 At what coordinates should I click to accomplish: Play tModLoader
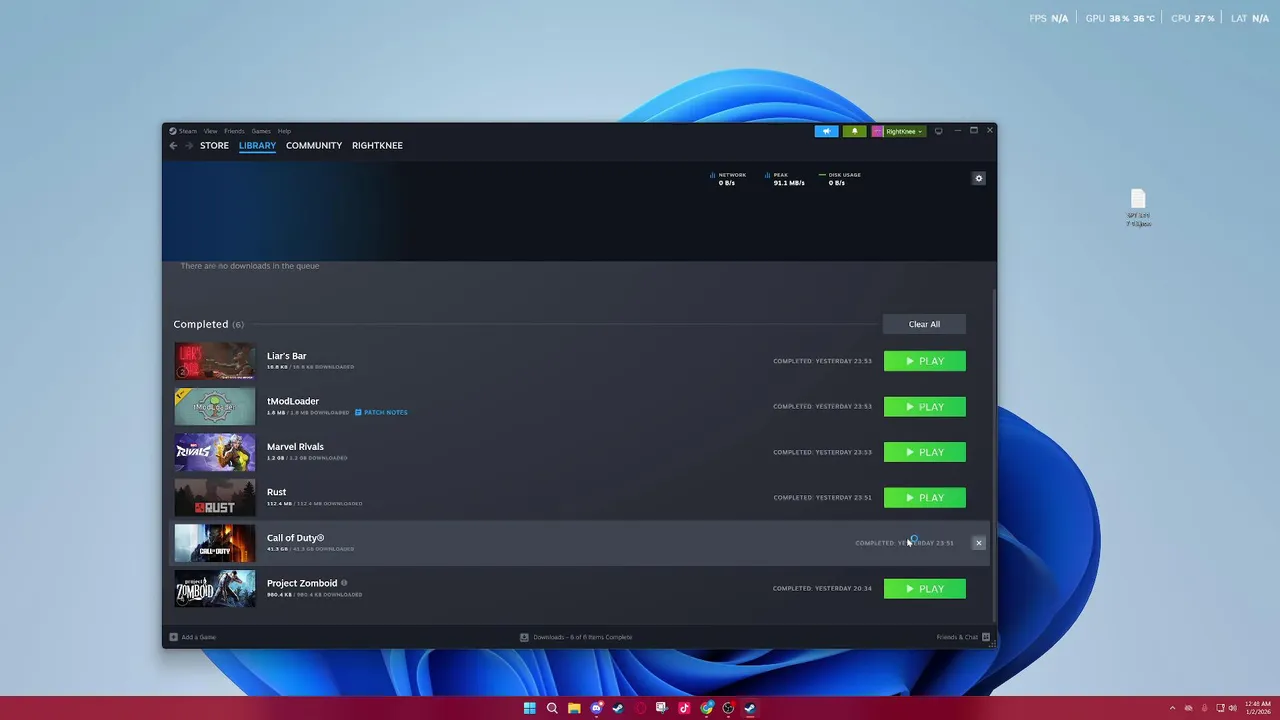point(925,407)
